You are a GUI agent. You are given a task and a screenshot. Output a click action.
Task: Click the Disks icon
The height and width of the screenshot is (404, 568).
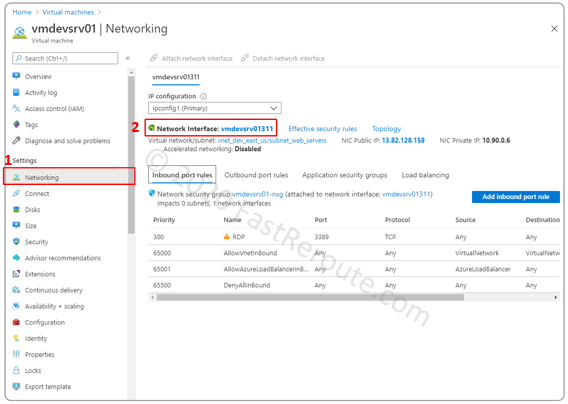click(x=16, y=209)
